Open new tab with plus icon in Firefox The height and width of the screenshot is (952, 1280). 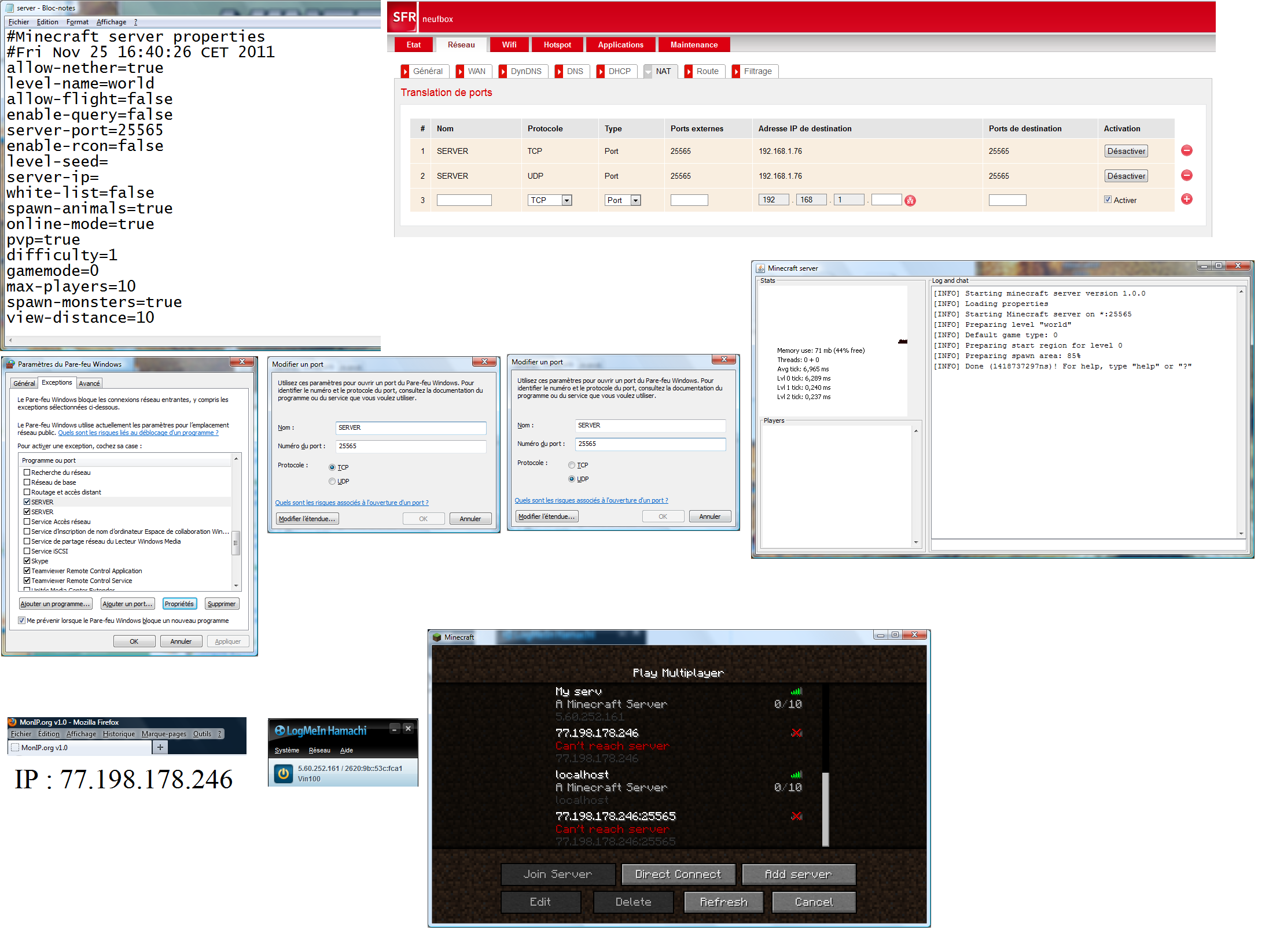(160, 747)
